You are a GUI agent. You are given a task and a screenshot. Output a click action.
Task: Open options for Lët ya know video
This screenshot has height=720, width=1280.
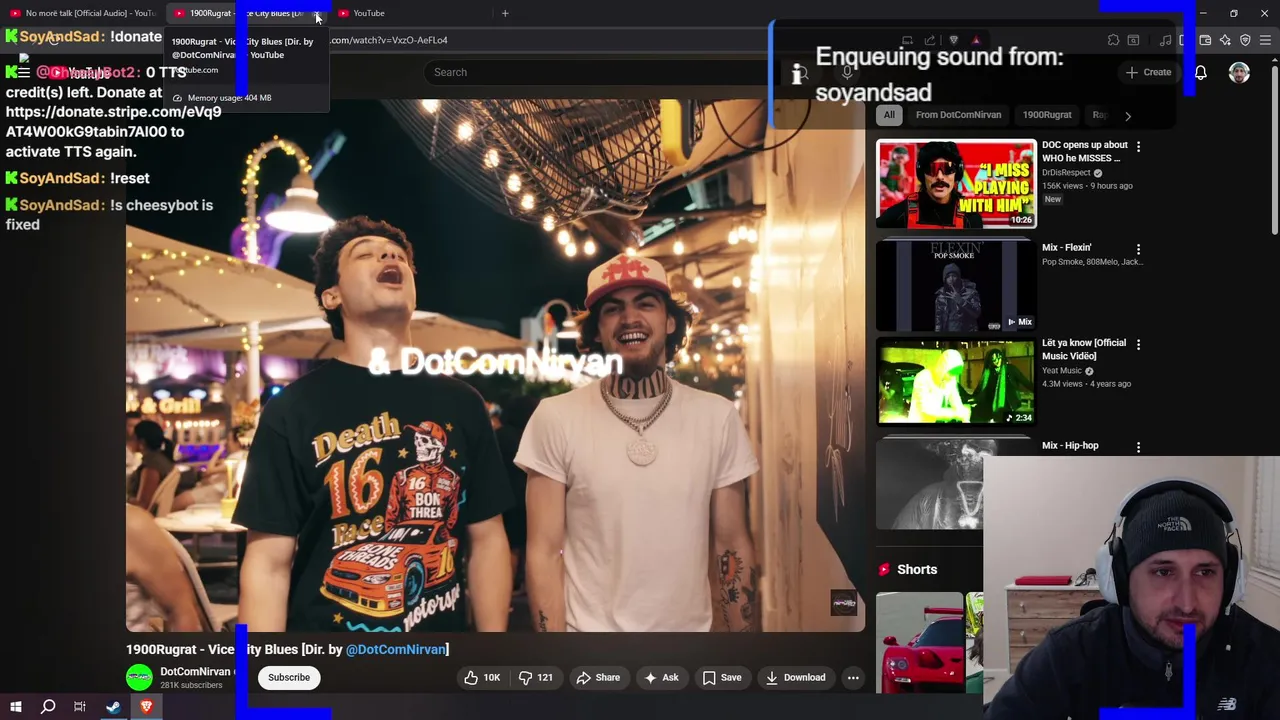(x=1138, y=344)
